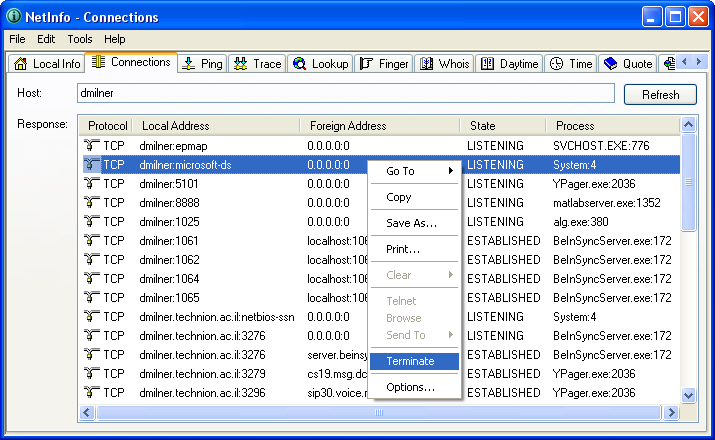The image size is (715, 440).
Task: Click the Finger tab icon
Action: coord(366,64)
